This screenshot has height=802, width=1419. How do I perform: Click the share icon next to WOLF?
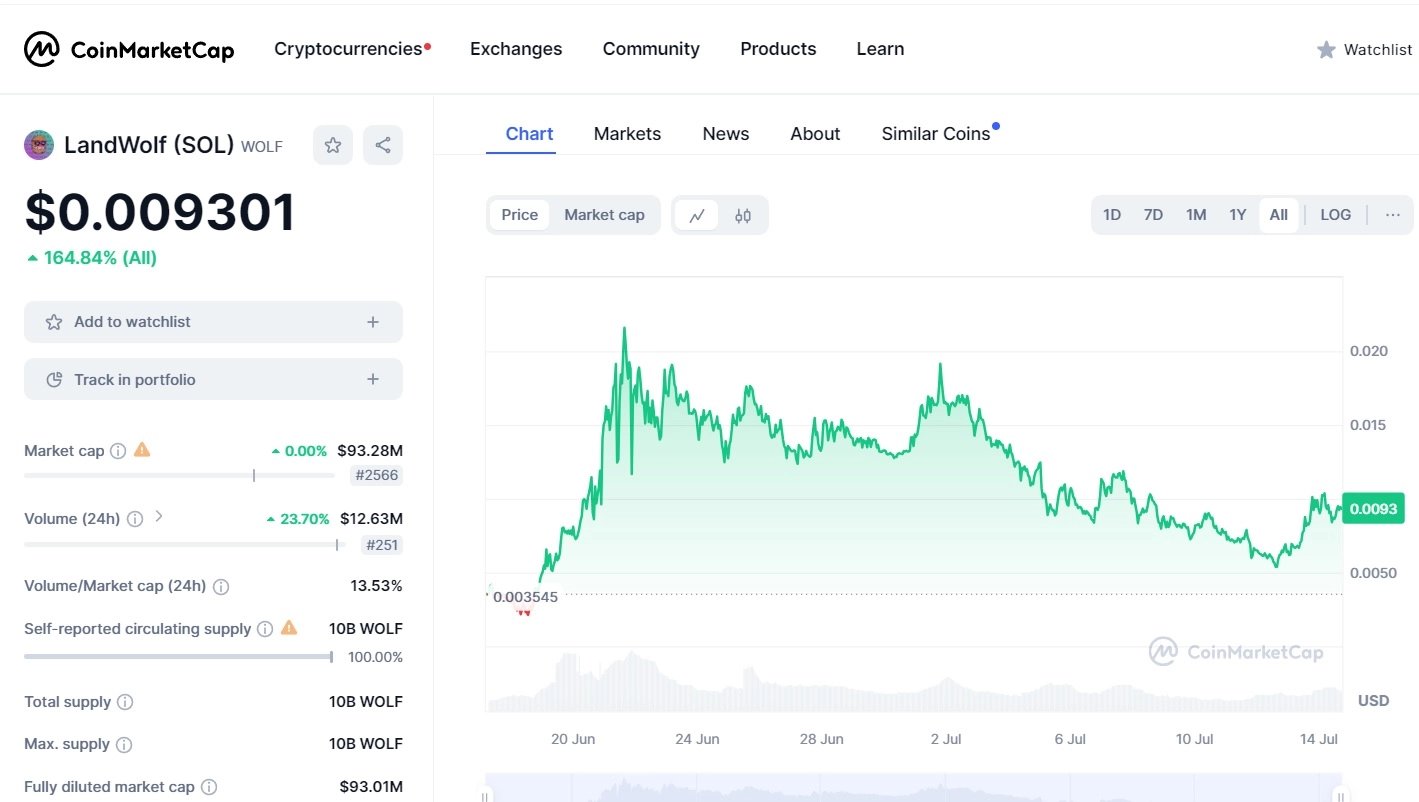tap(383, 146)
